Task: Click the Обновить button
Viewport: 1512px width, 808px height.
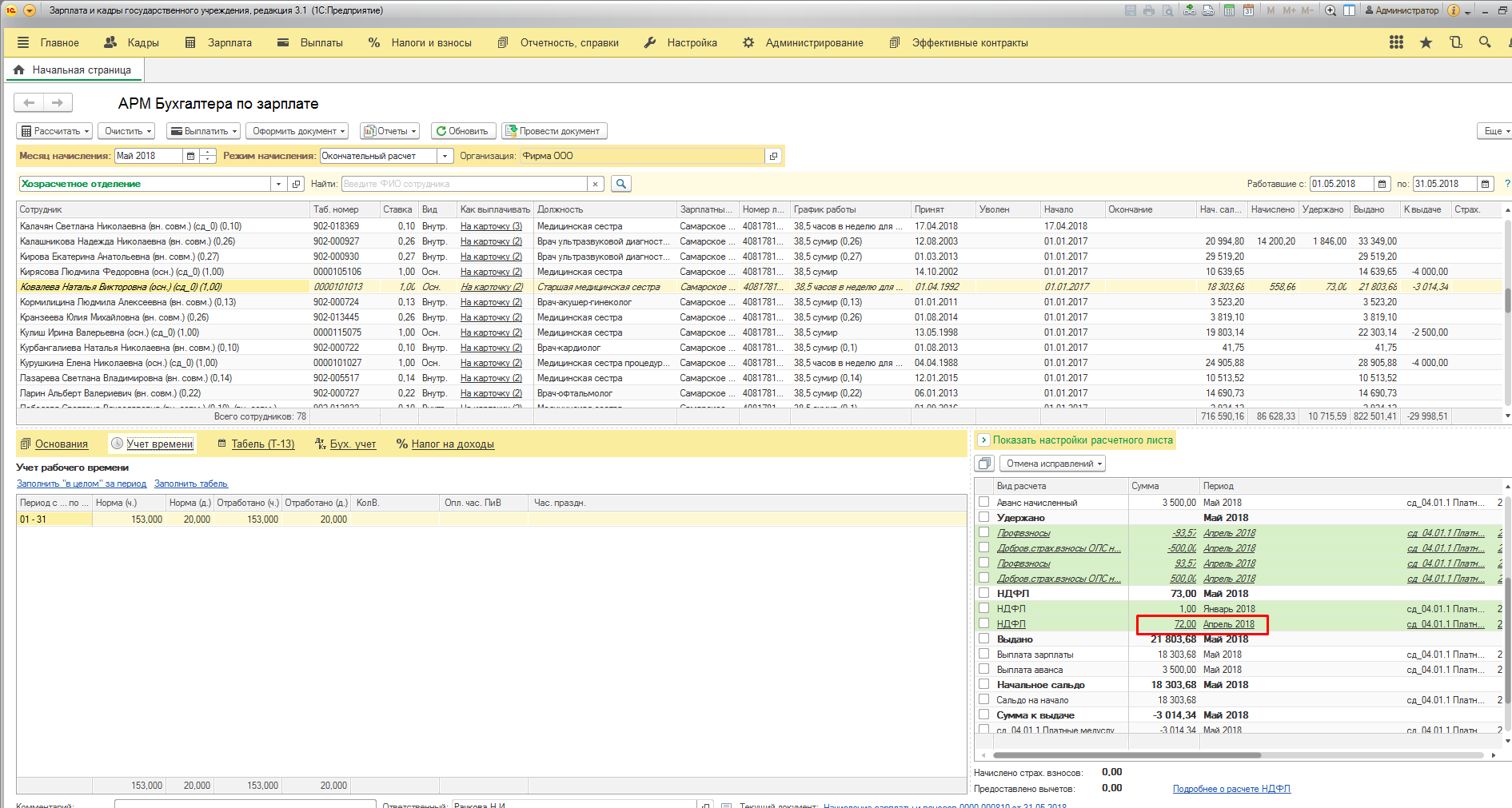Action: pyautogui.click(x=463, y=131)
